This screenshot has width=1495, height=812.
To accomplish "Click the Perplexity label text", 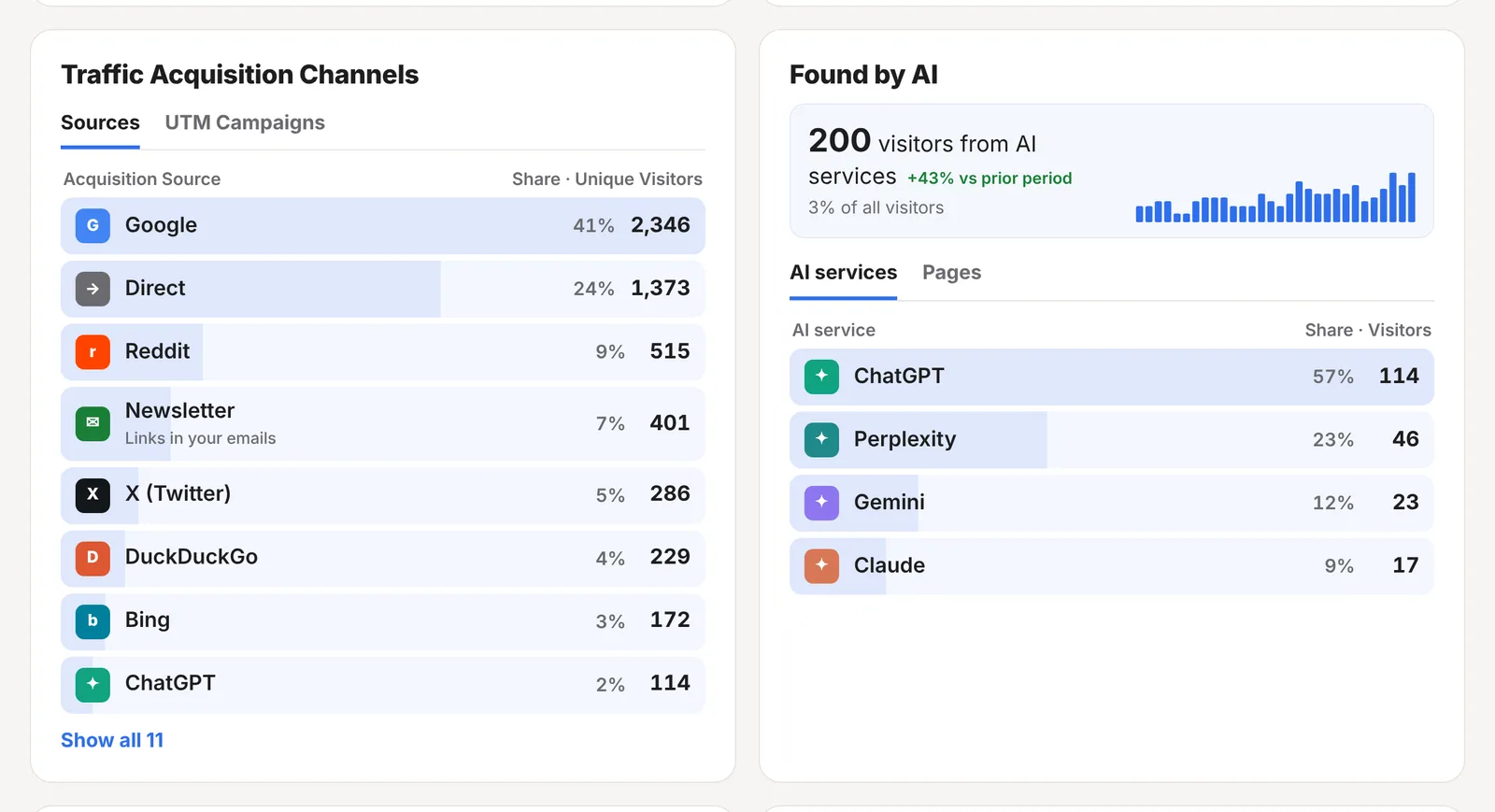I will (x=904, y=439).
